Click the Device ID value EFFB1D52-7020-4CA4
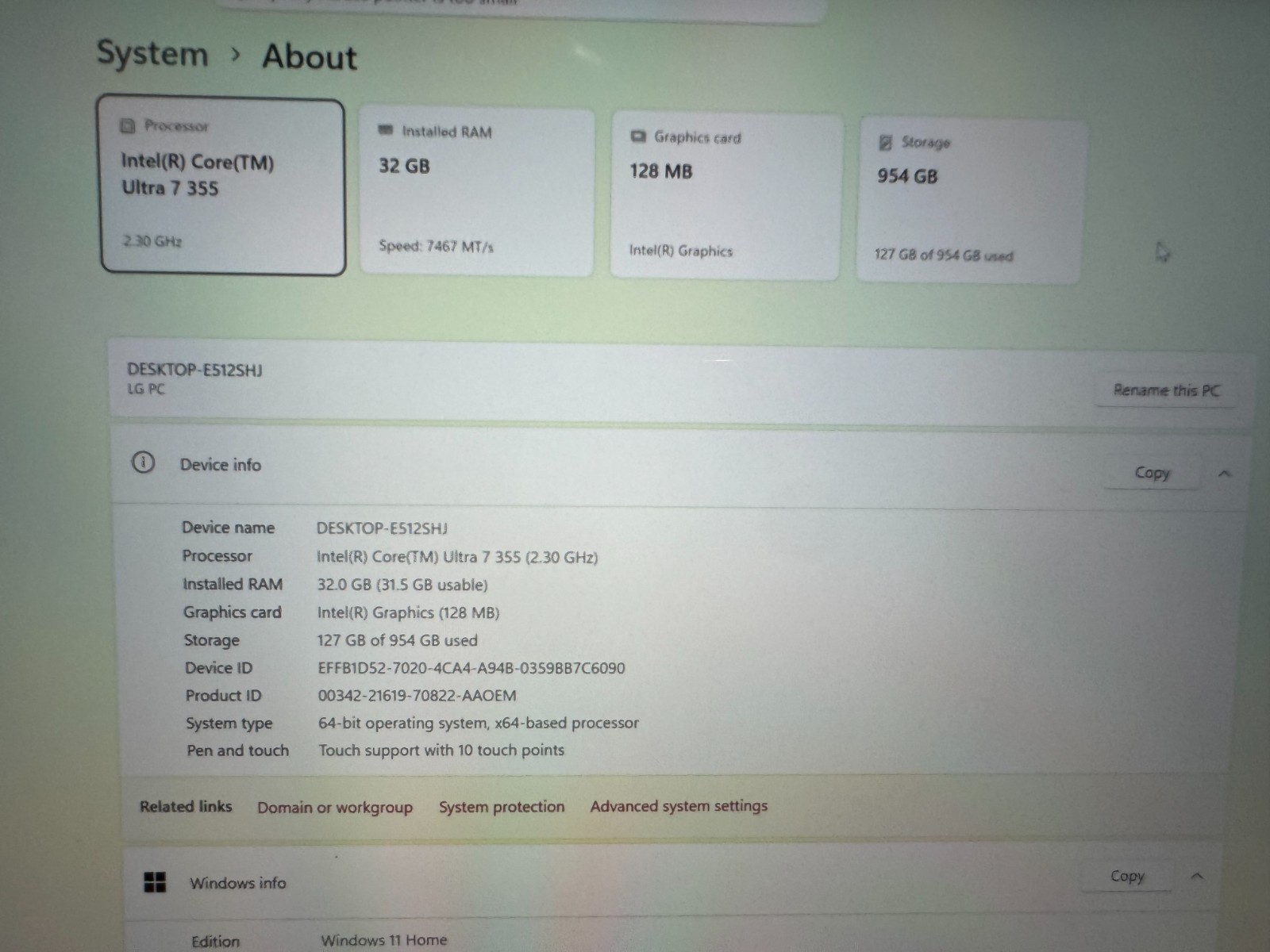1270x952 pixels. click(x=471, y=668)
